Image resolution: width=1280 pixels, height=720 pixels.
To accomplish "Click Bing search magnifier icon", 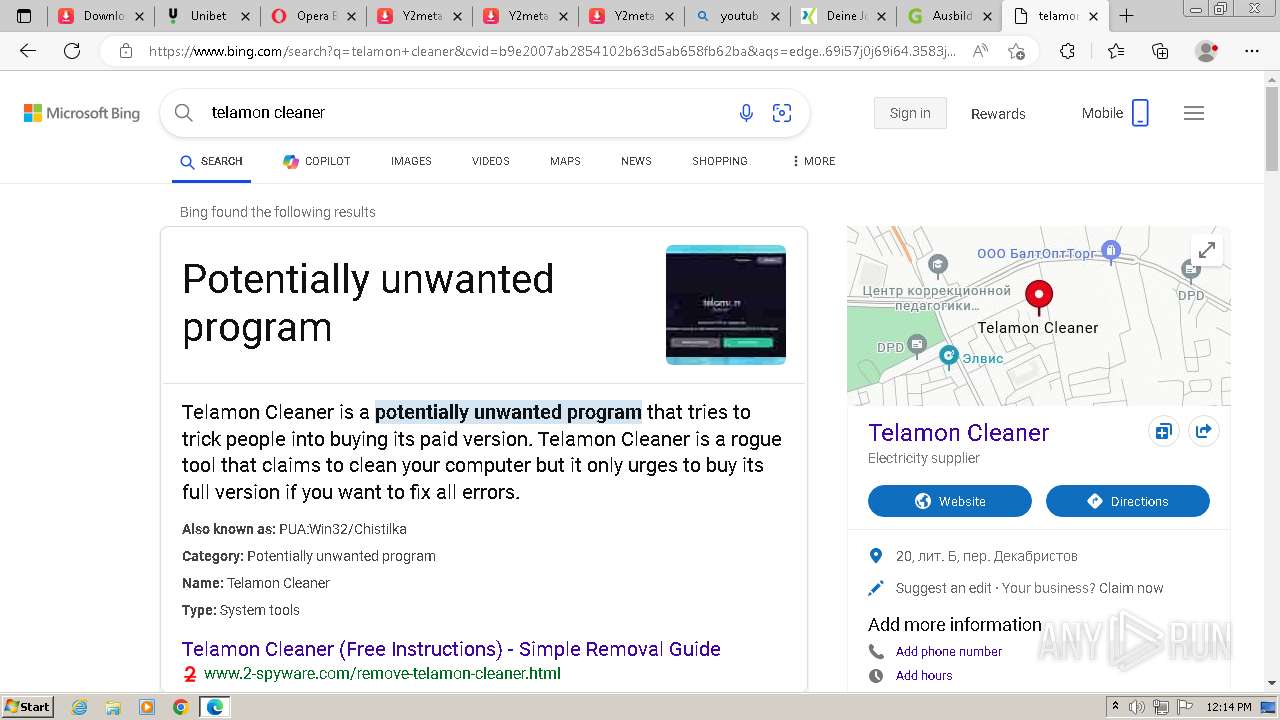I will click(x=184, y=113).
